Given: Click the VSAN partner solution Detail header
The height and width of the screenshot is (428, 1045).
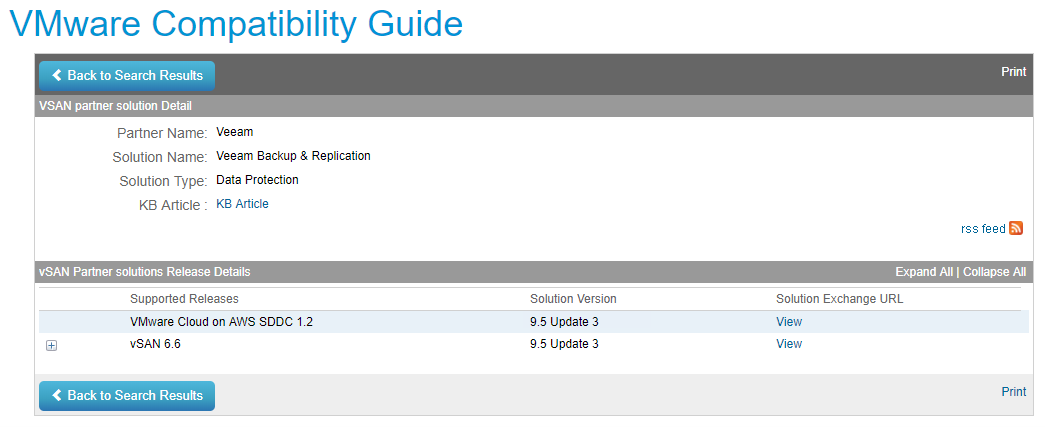Looking at the screenshot, I should pos(115,106).
